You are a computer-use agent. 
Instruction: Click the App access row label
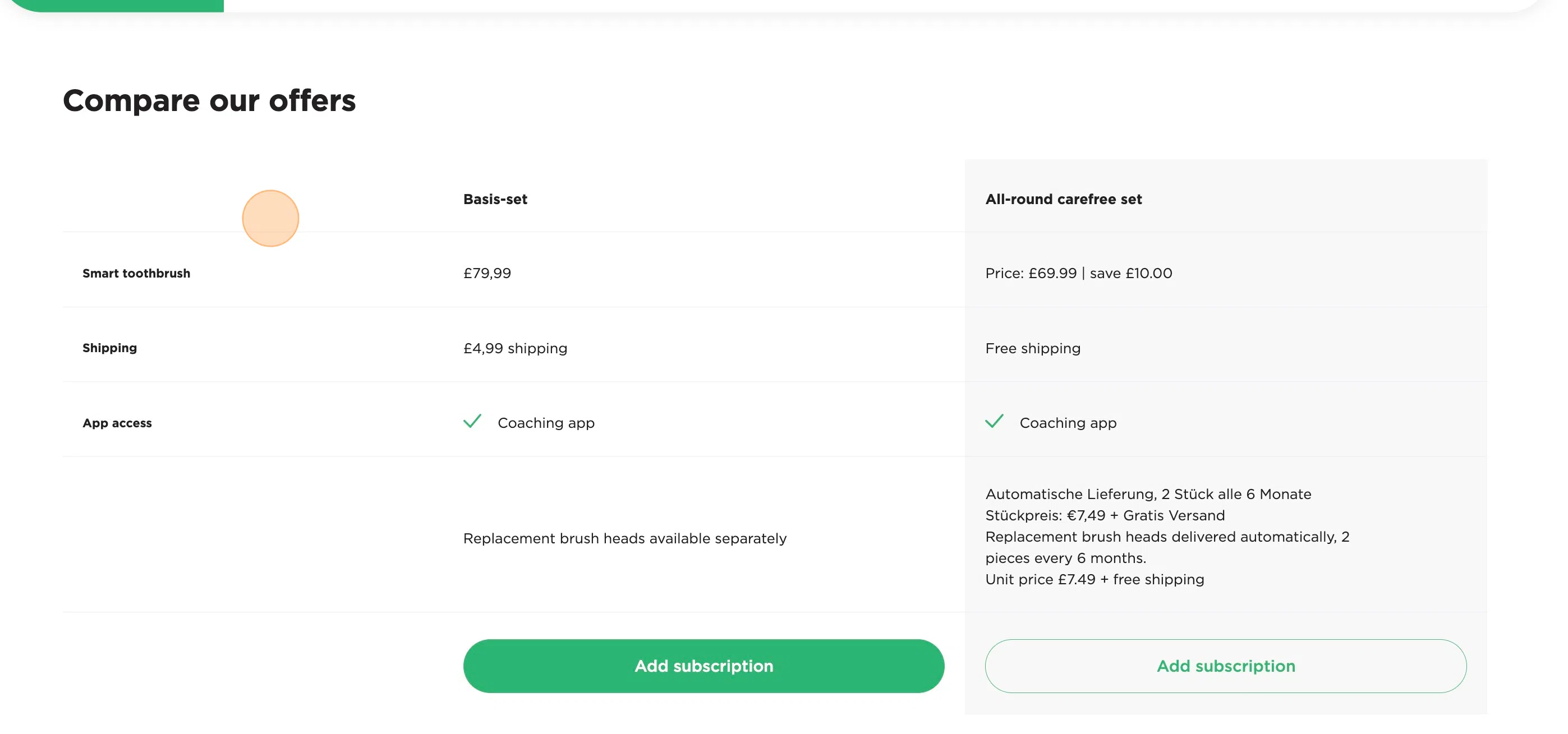[x=117, y=423]
